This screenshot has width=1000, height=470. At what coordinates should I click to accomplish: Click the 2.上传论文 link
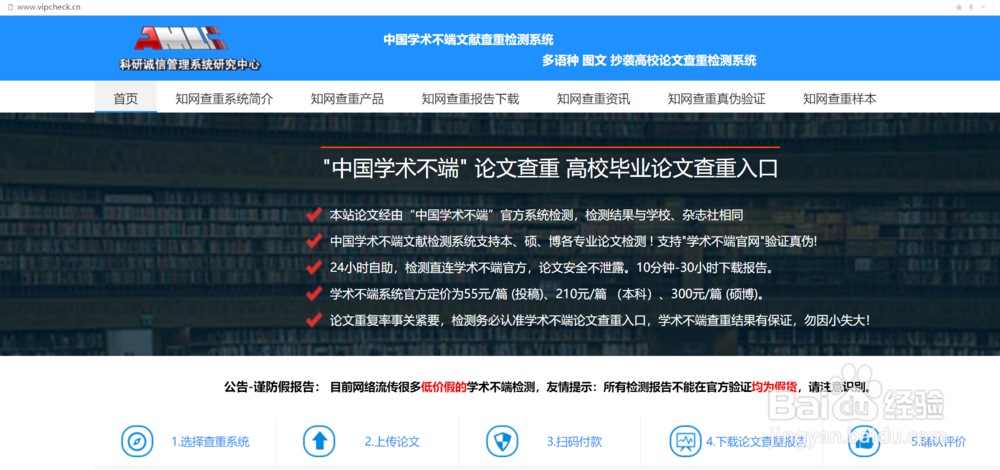(x=392, y=441)
